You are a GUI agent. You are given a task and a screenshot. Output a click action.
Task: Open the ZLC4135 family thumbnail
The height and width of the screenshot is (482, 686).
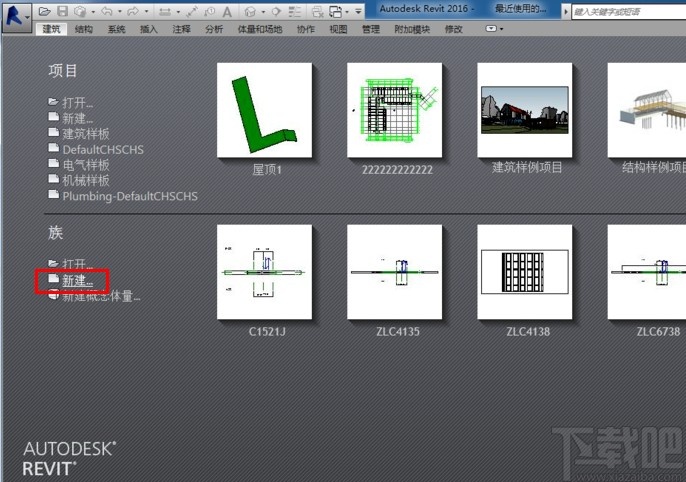click(395, 272)
